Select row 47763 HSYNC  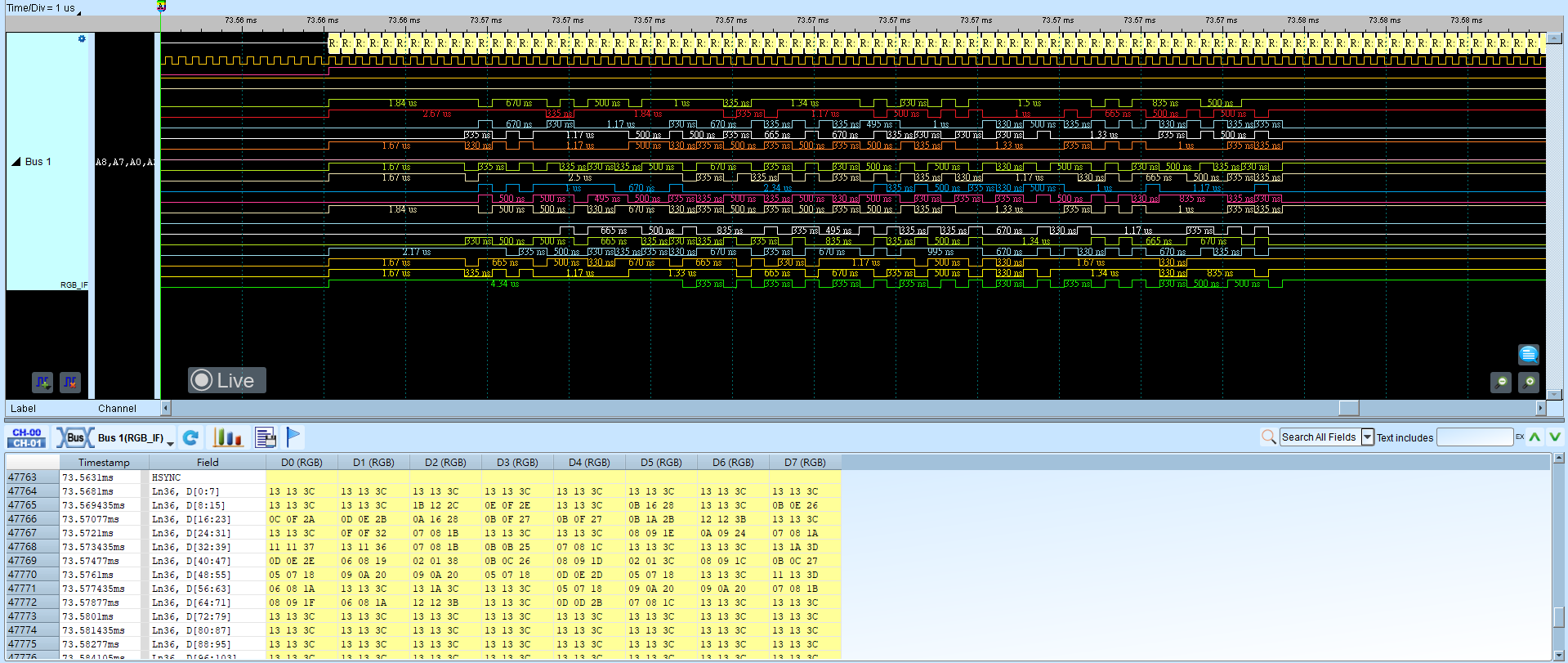pyautogui.click(x=423, y=477)
